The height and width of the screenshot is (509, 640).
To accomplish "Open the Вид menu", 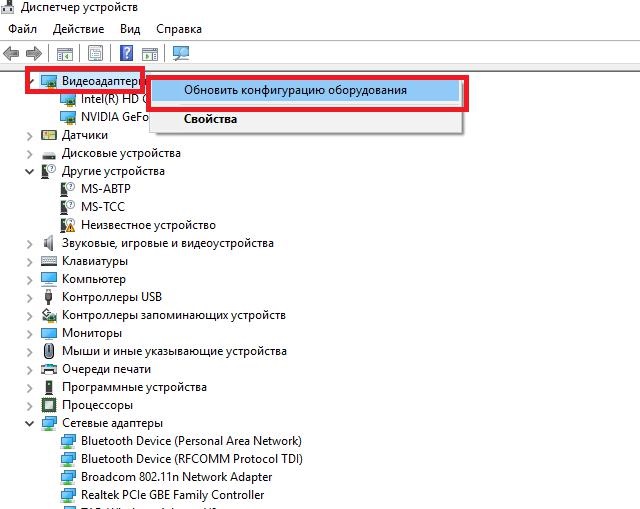I will pyautogui.click(x=130, y=29).
